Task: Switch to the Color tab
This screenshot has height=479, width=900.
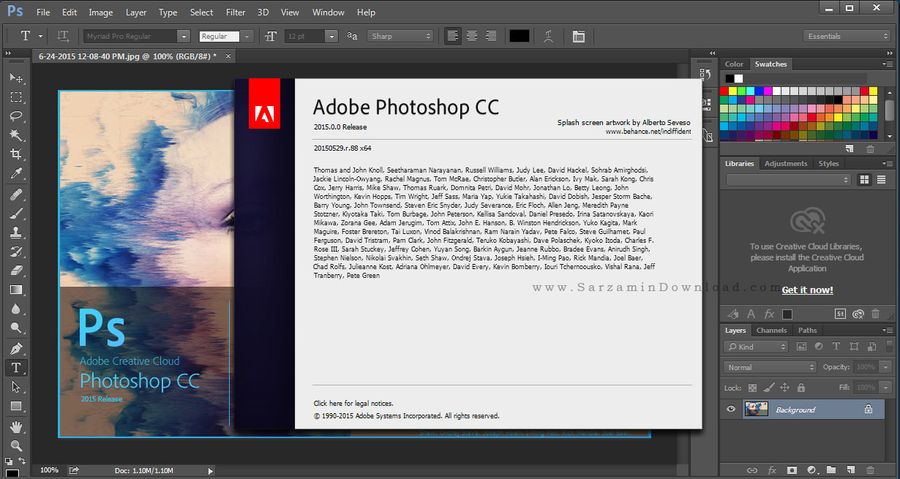Action: [x=734, y=64]
